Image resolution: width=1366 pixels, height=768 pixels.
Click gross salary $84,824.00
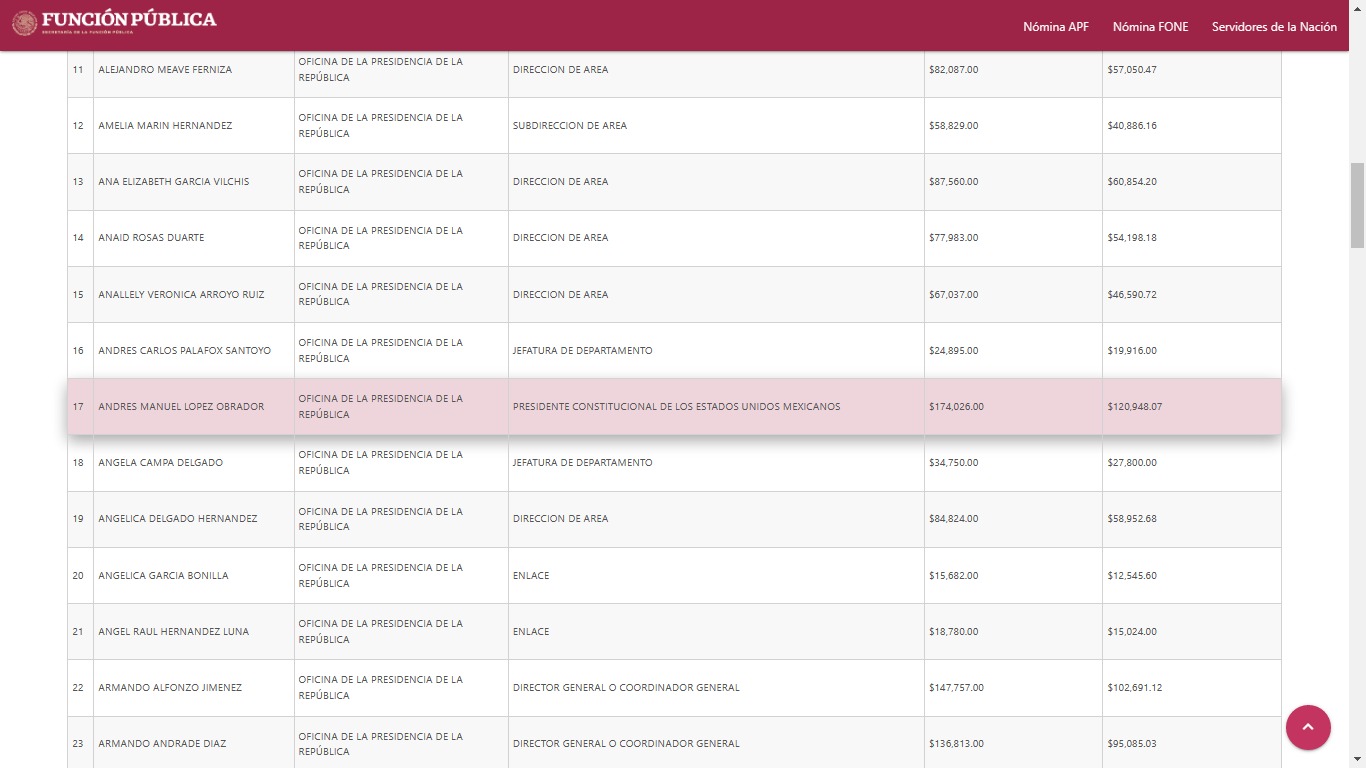pyautogui.click(x=953, y=519)
